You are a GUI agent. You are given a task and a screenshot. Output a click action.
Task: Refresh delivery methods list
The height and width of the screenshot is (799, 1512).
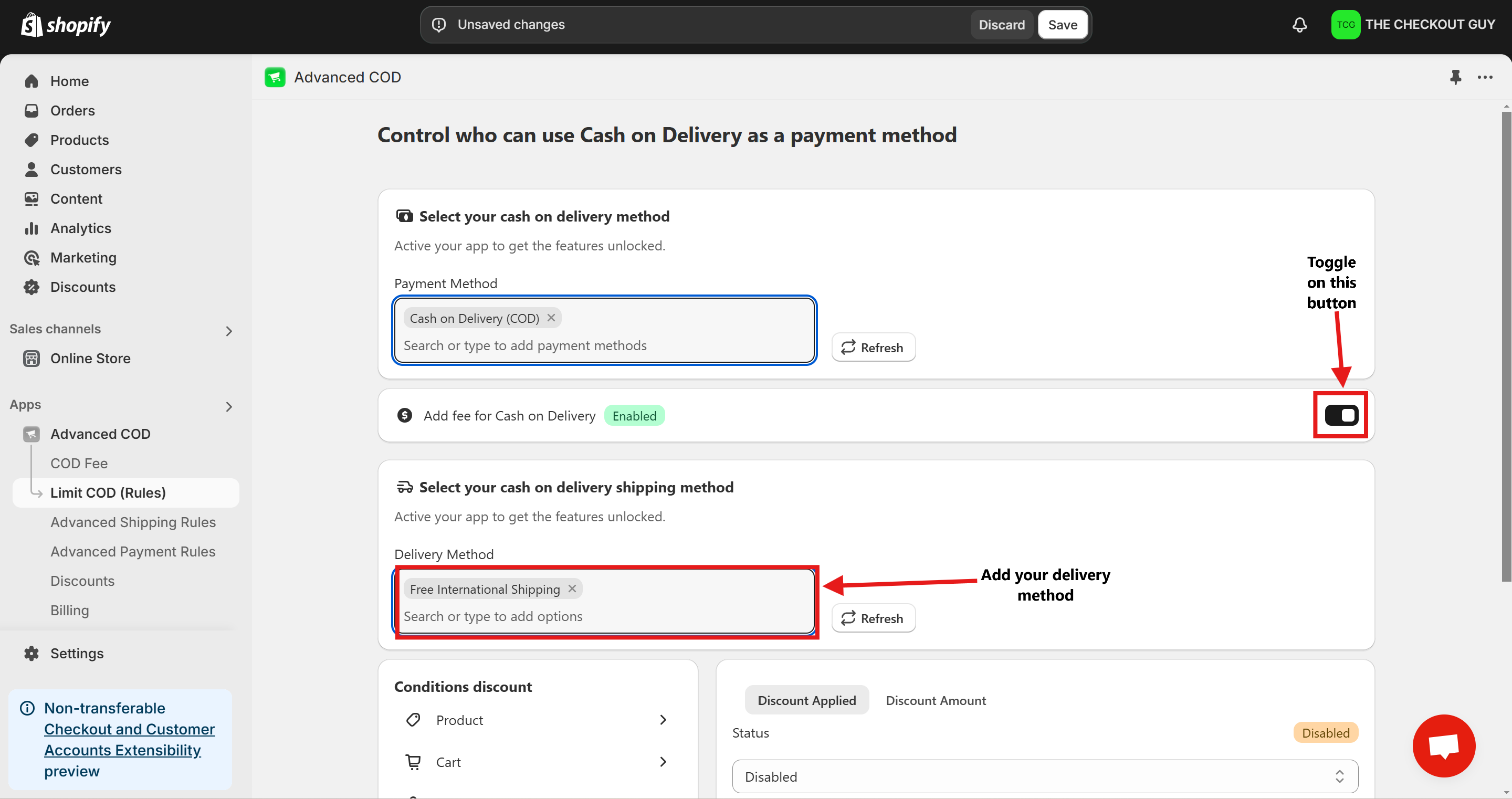pyautogui.click(x=874, y=617)
